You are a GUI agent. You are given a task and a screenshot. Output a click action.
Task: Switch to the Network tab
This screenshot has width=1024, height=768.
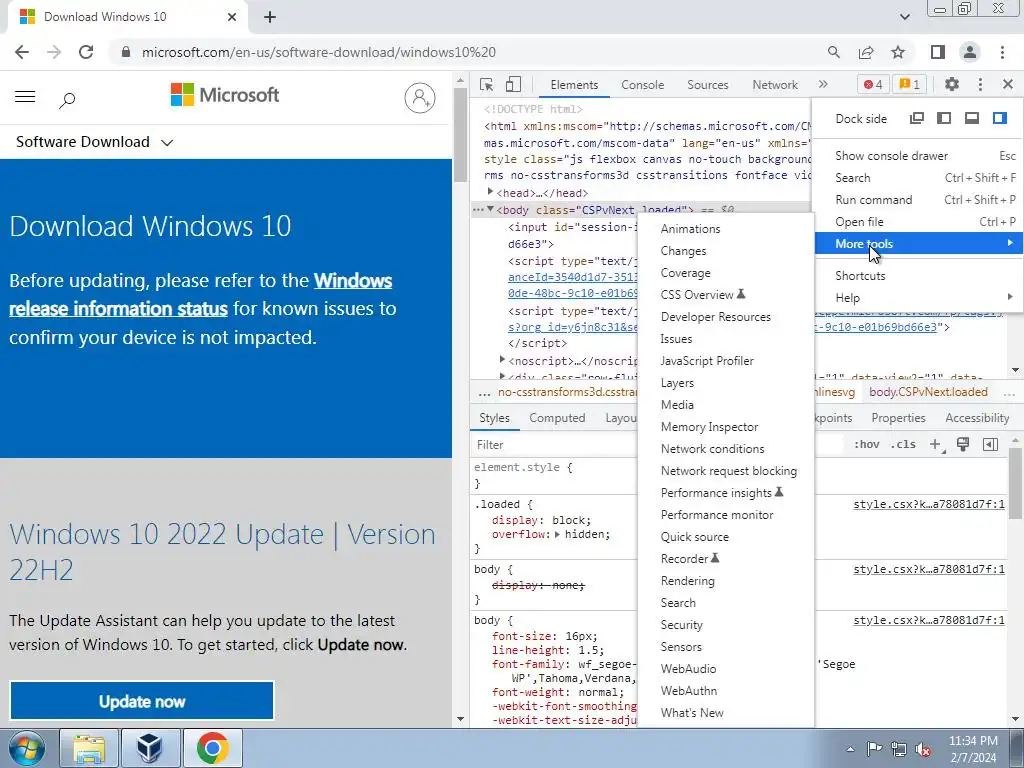pos(775,84)
